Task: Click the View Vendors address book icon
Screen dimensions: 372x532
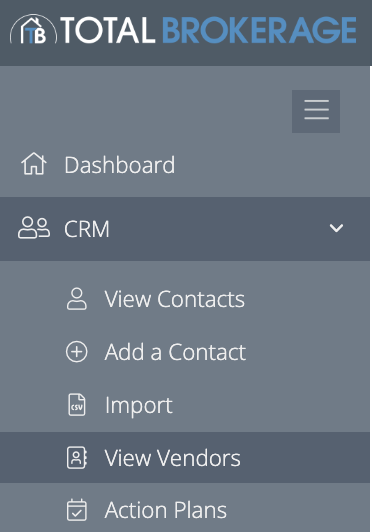Action: tap(77, 458)
